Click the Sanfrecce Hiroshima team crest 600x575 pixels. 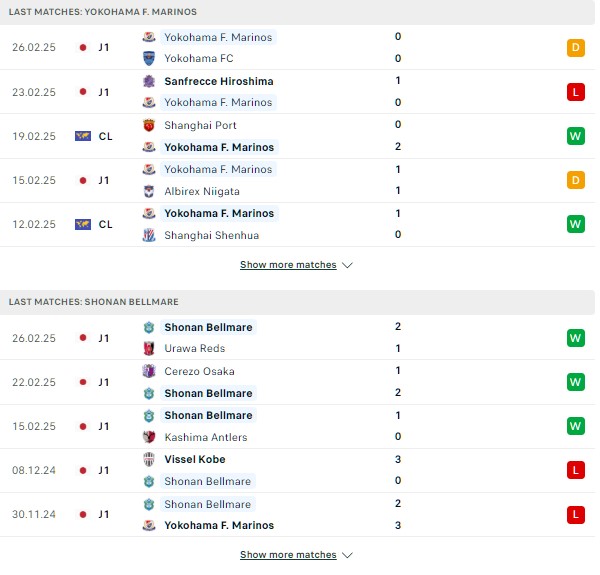tap(149, 81)
